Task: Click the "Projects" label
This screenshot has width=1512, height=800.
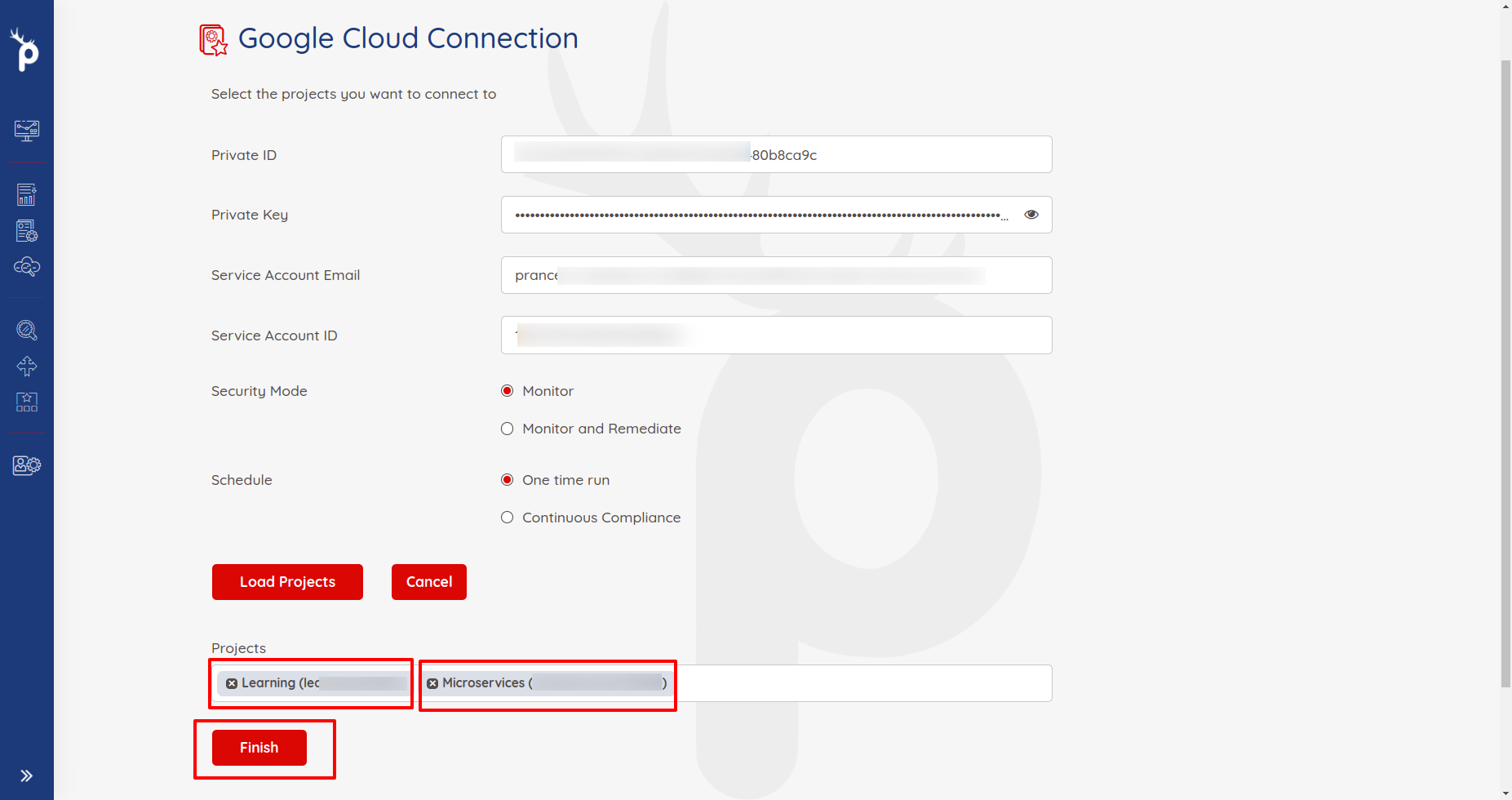Action: 238,648
